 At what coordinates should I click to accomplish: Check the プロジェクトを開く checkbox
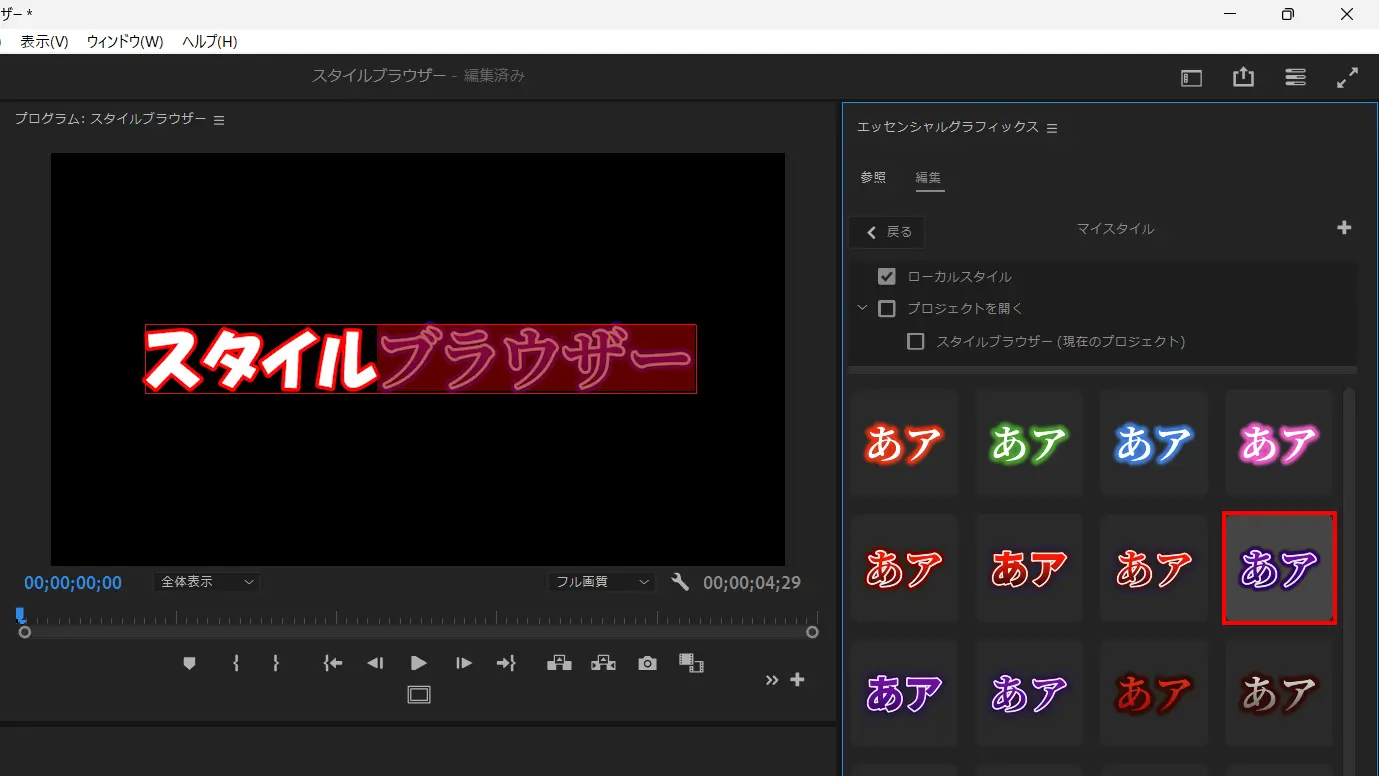[886, 309]
